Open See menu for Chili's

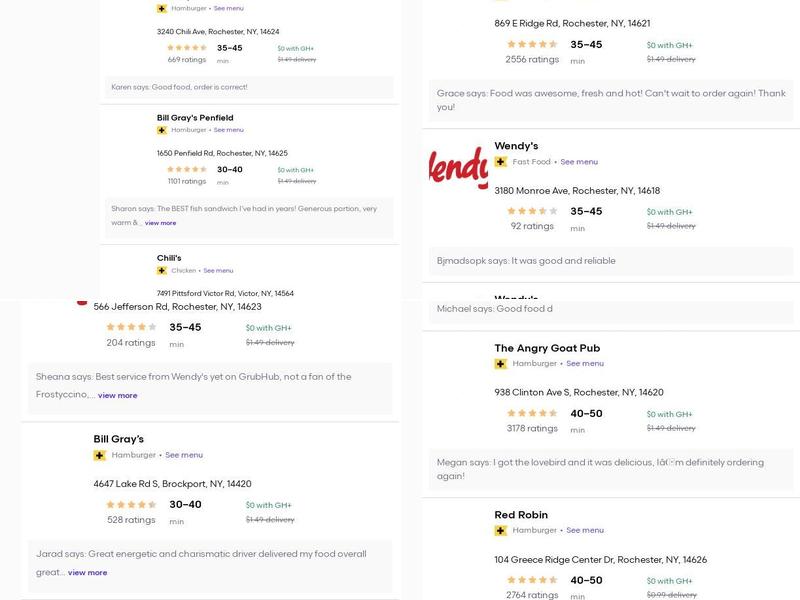[218, 271]
